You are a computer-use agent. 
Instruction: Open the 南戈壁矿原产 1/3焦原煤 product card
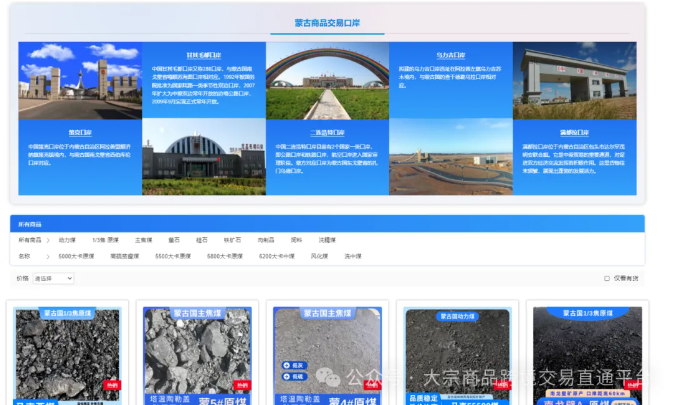click(x=587, y=355)
